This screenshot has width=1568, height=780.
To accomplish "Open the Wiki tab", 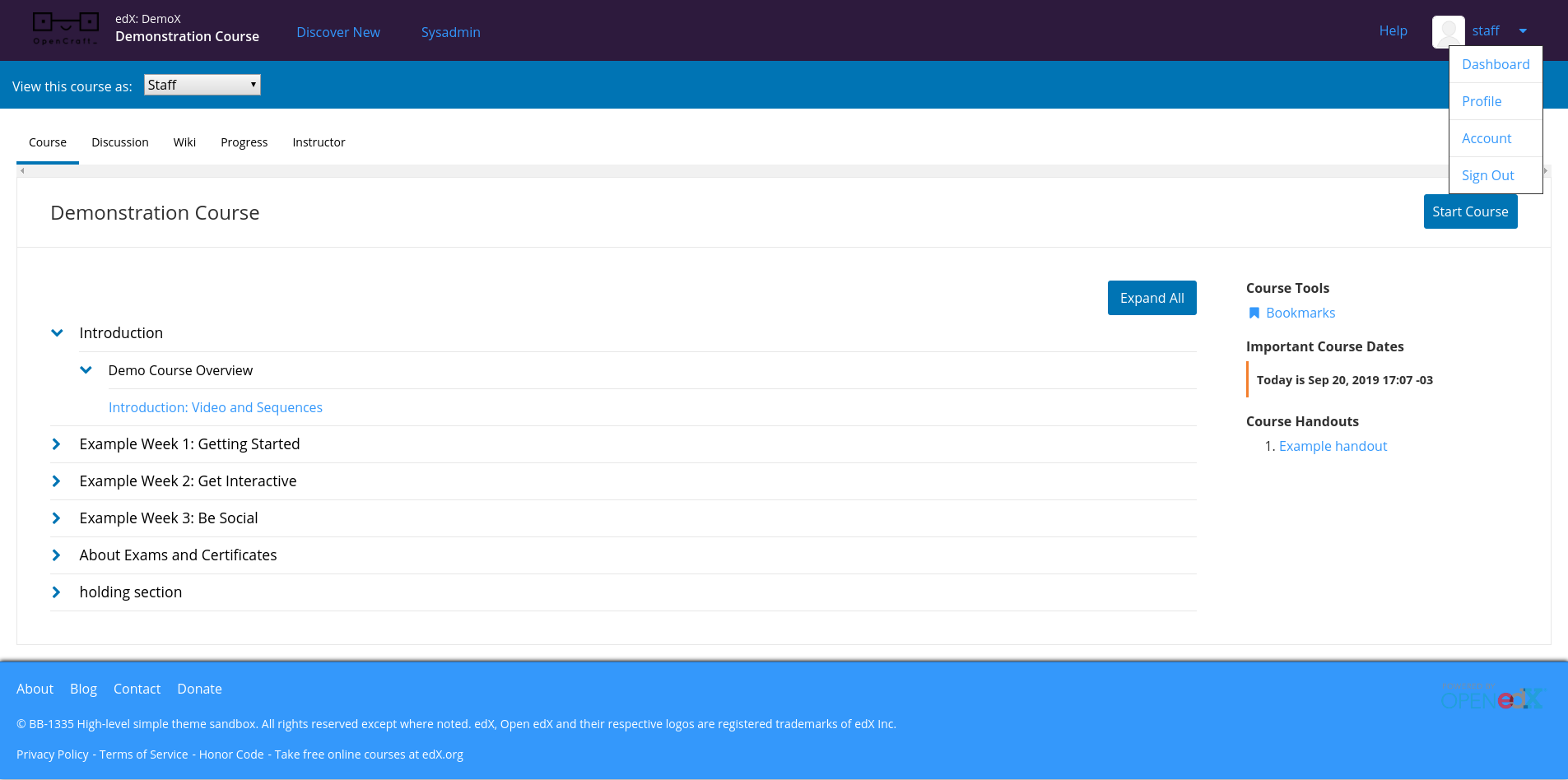I will 184,142.
